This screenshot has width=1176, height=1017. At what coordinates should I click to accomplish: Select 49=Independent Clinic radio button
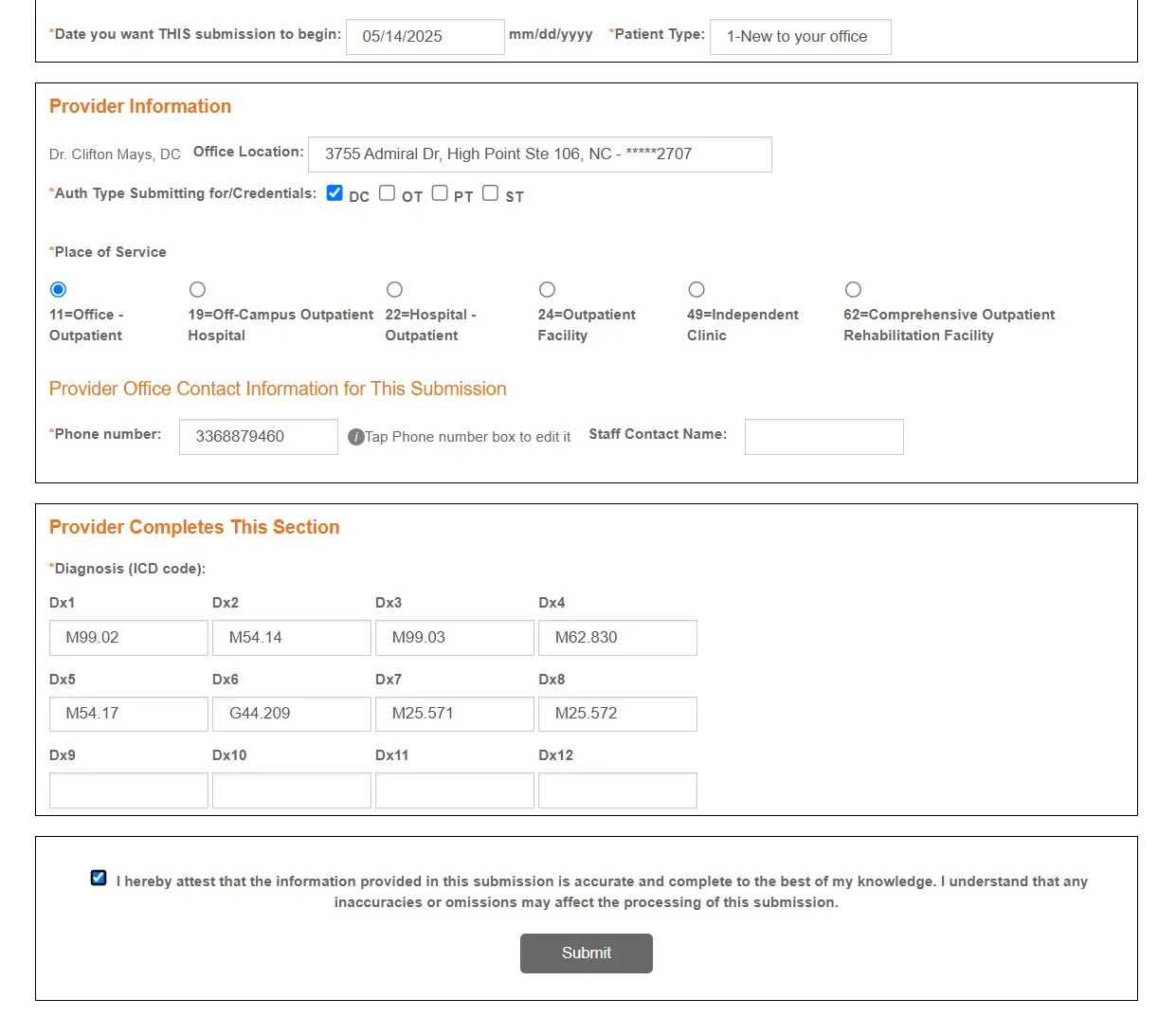pos(697,289)
